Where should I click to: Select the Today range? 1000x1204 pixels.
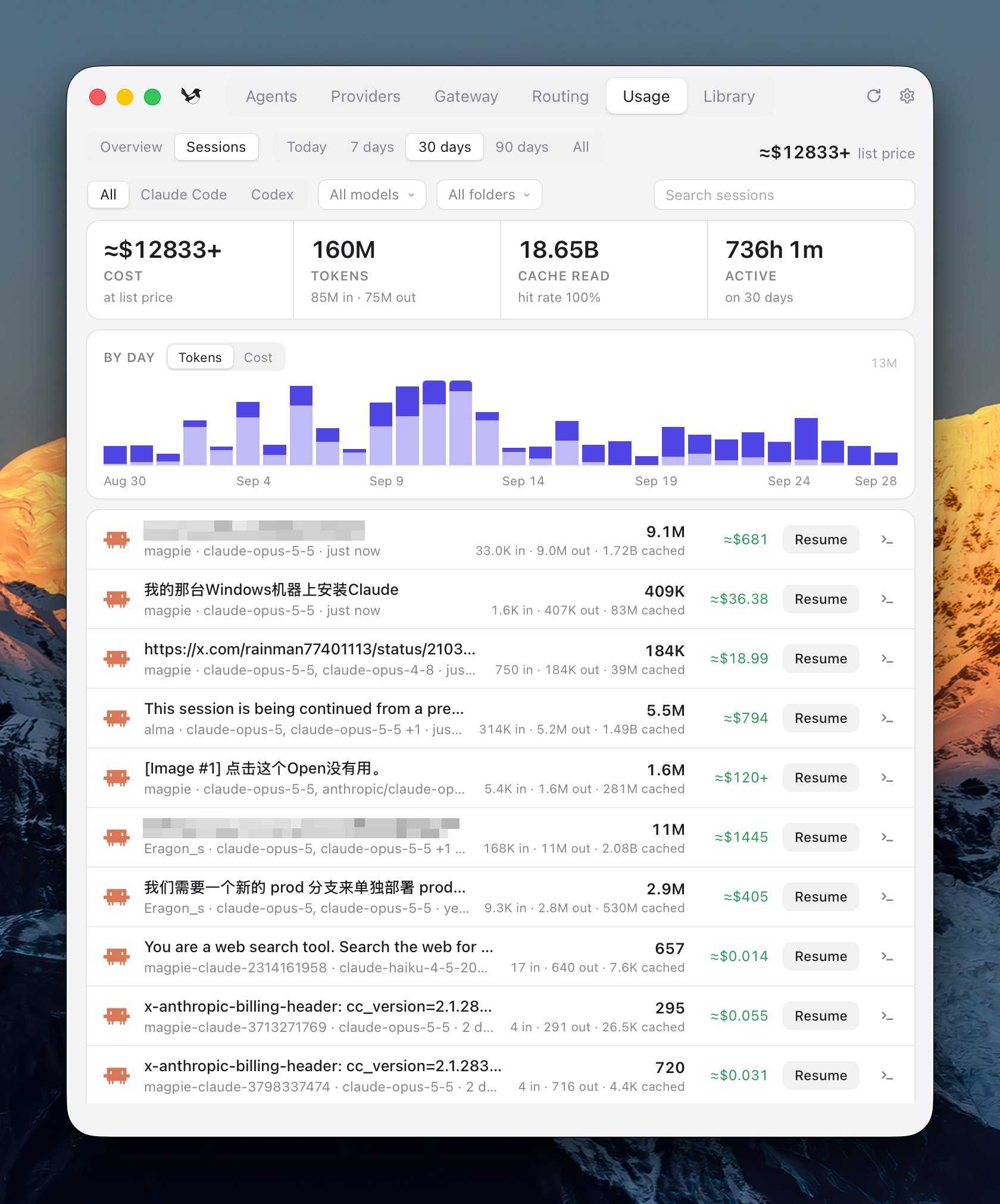[x=307, y=147]
